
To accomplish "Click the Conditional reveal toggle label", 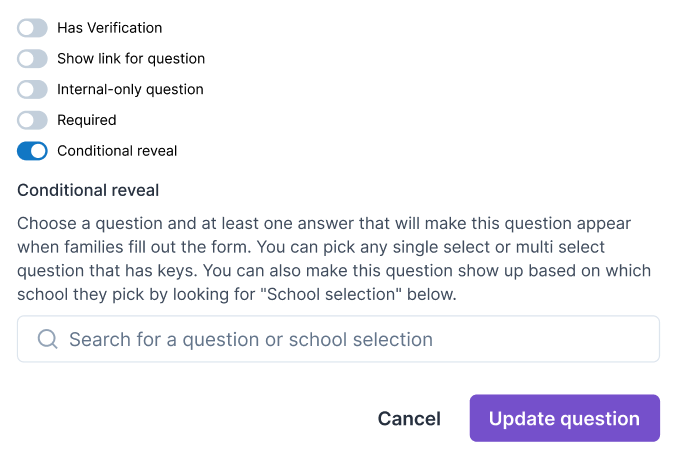I will (x=117, y=151).
